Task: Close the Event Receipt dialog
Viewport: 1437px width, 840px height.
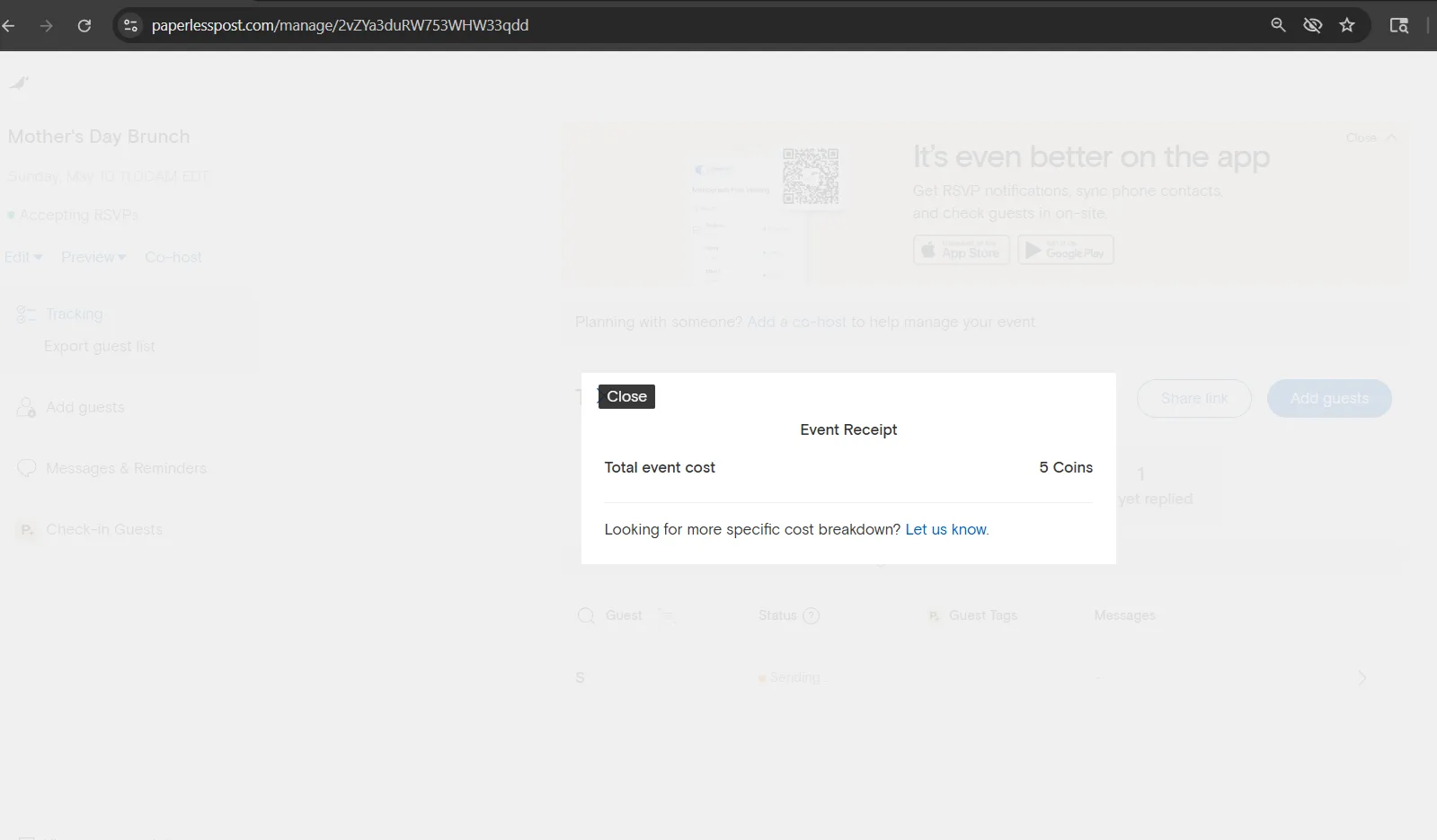Action: 626,396
